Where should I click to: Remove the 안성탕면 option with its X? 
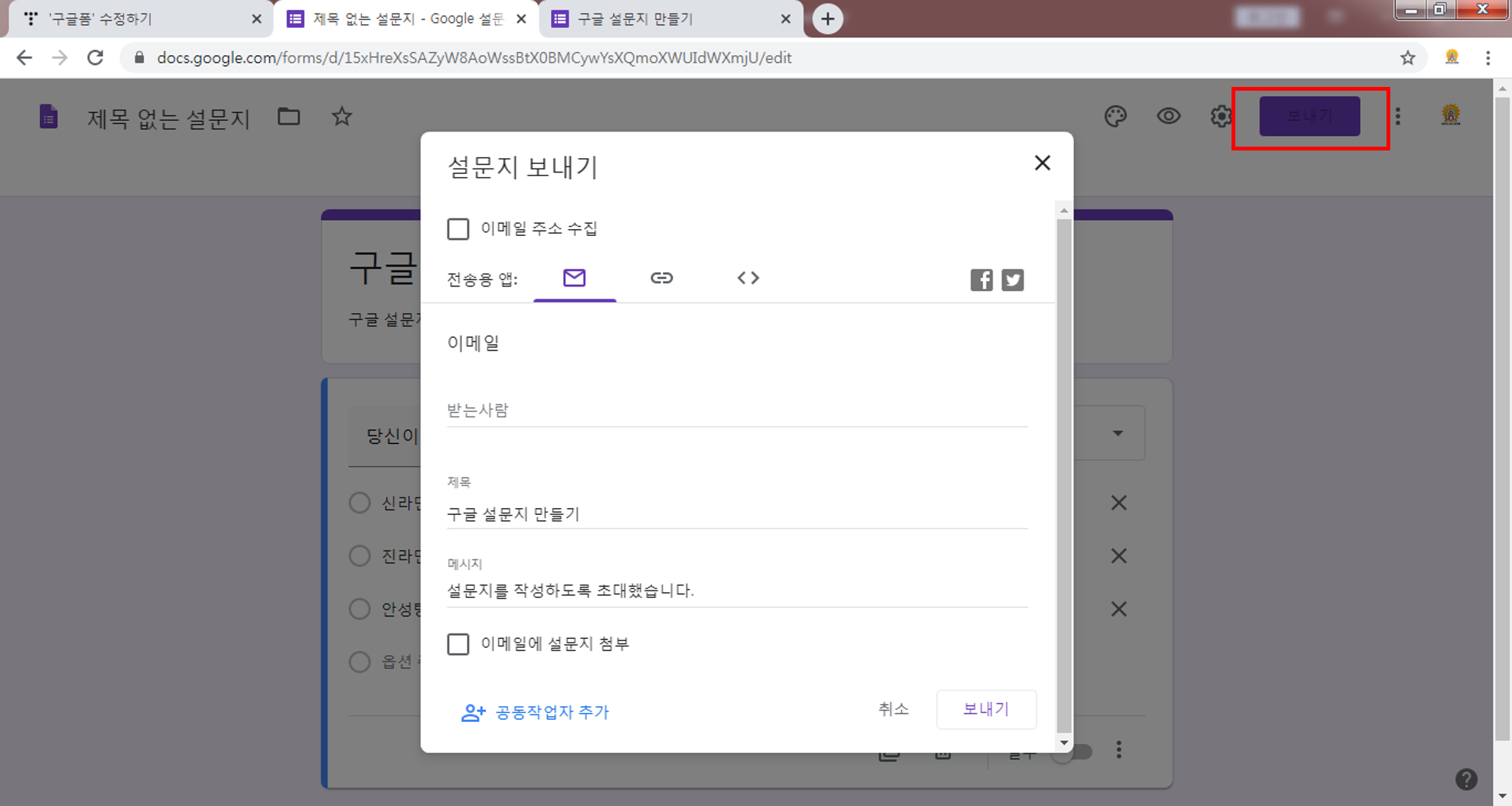click(1119, 609)
